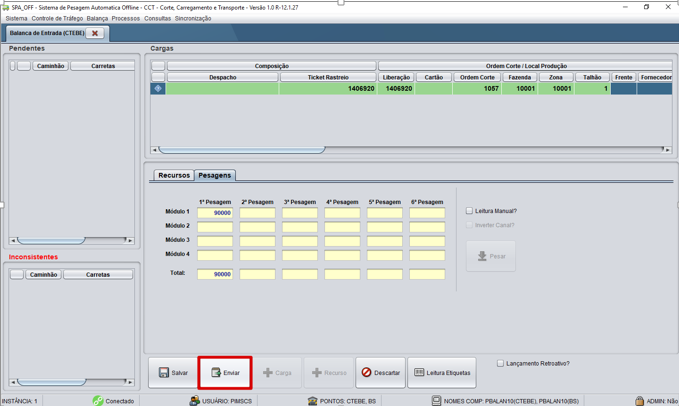Click the Pendentes horizontal scrollbar thumb
The image size is (679, 406).
[51, 240]
